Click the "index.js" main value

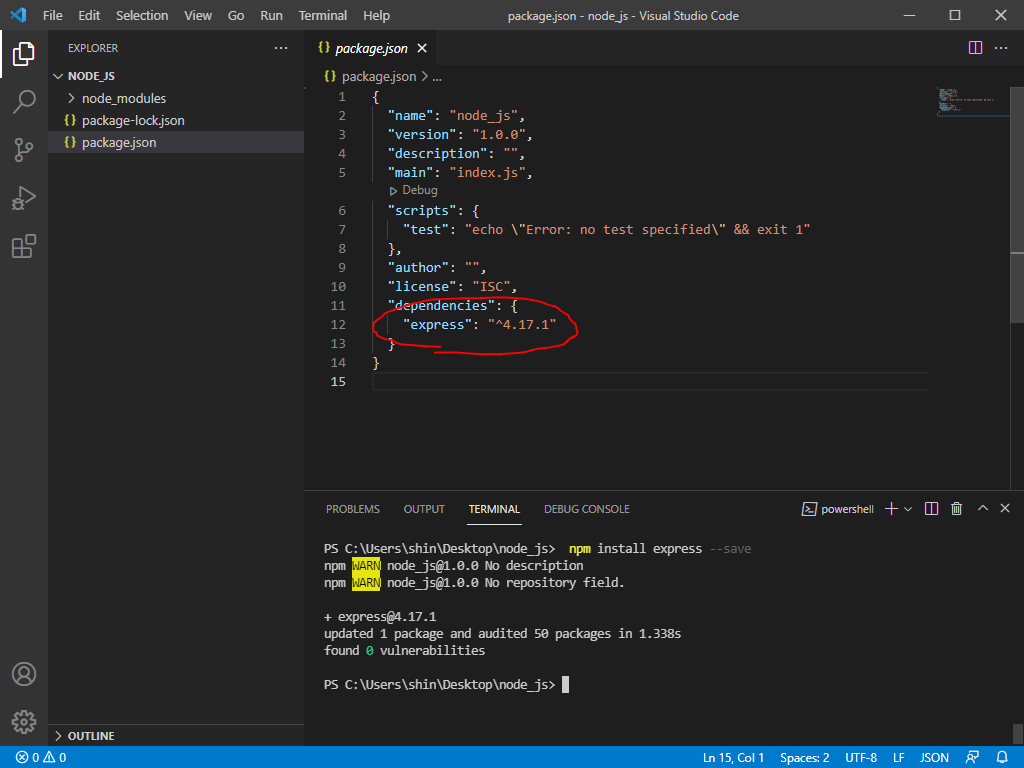coord(487,172)
